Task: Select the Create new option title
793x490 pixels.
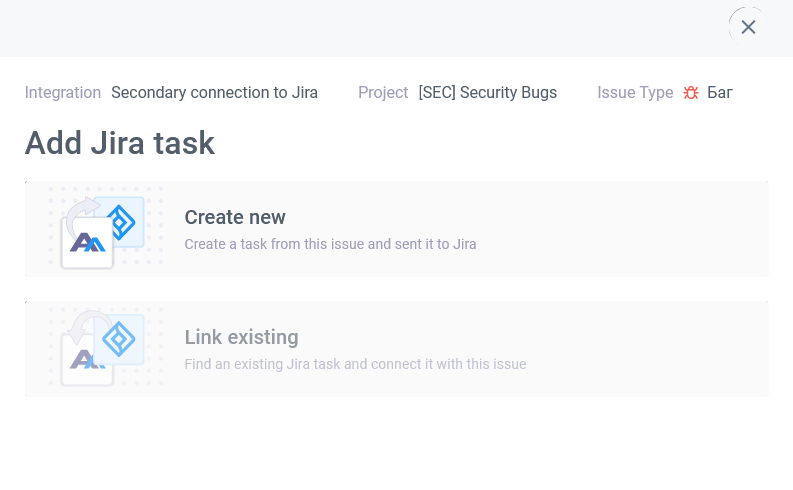Action: [x=235, y=217]
